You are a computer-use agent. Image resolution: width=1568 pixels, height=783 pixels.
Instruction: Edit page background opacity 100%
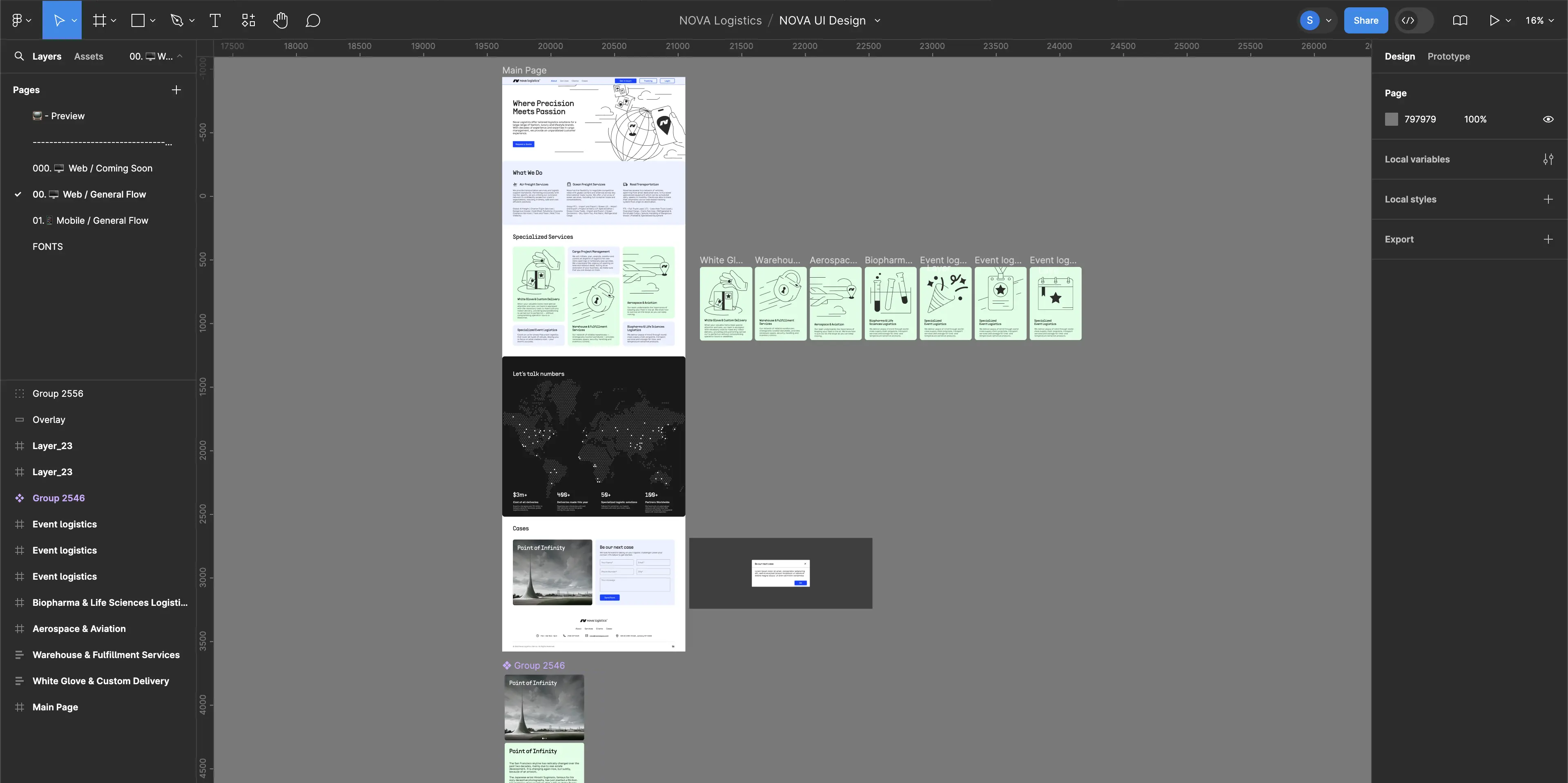tap(1475, 119)
